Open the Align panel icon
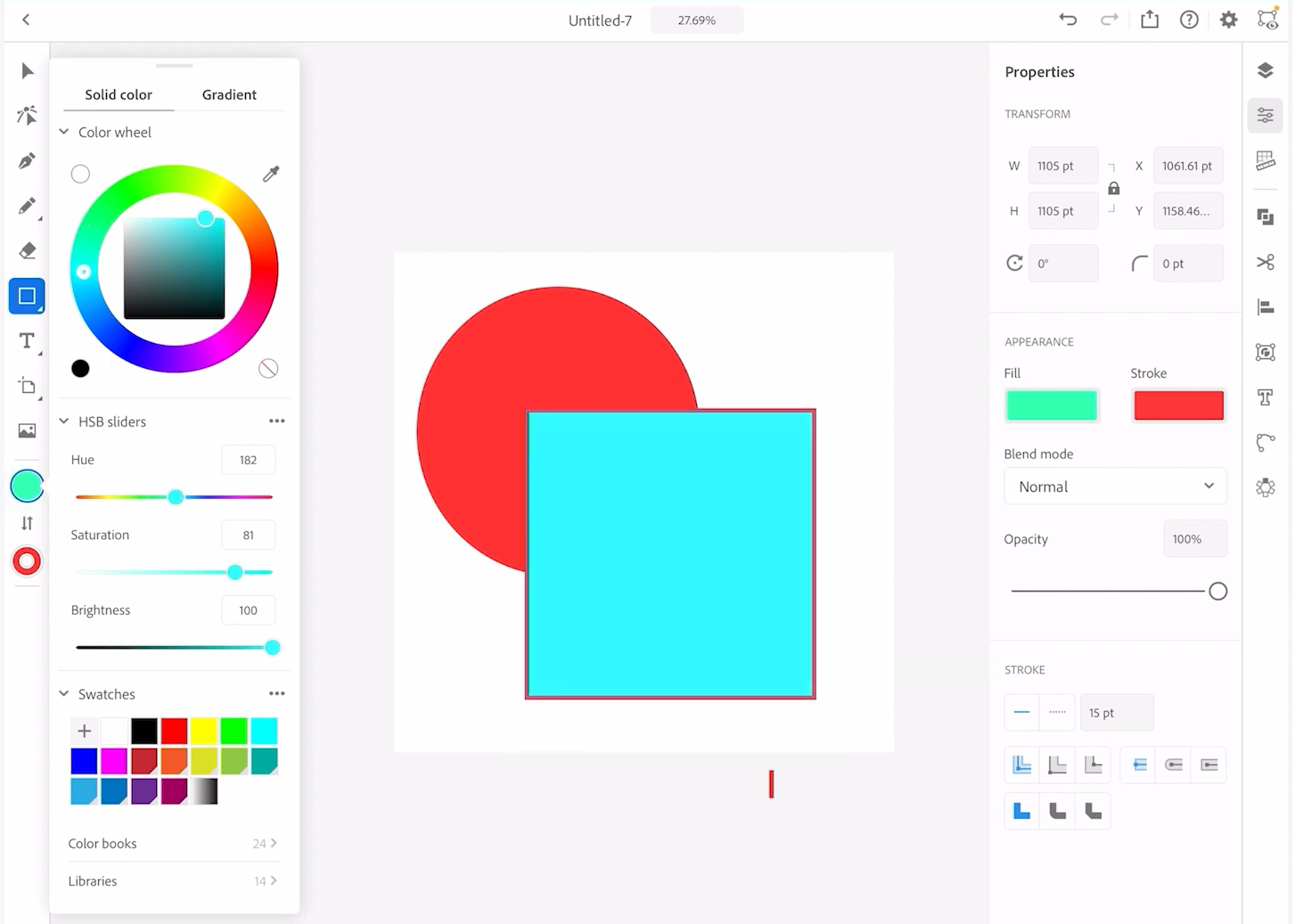This screenshot has height=924, width=1295. 1265,307
